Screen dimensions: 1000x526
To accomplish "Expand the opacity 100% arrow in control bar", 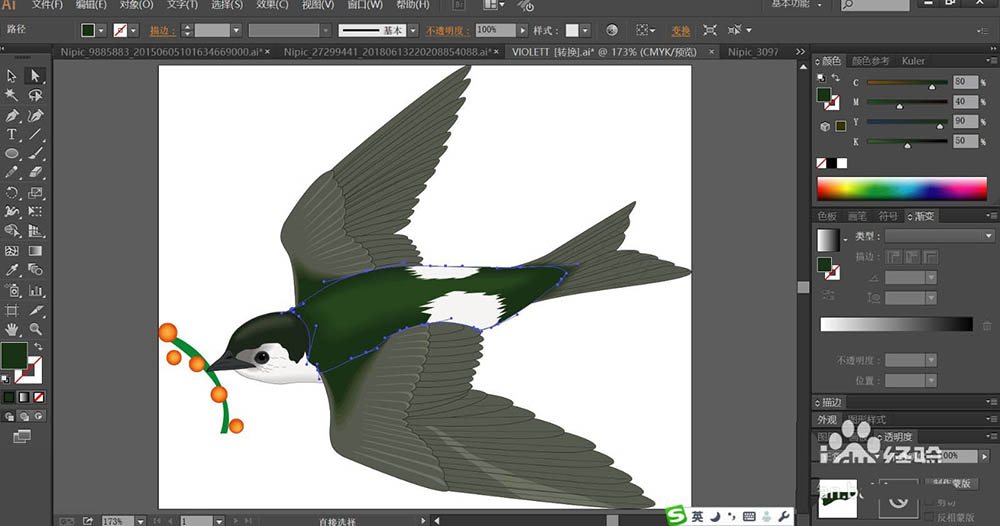I will [x=523, y=31].
